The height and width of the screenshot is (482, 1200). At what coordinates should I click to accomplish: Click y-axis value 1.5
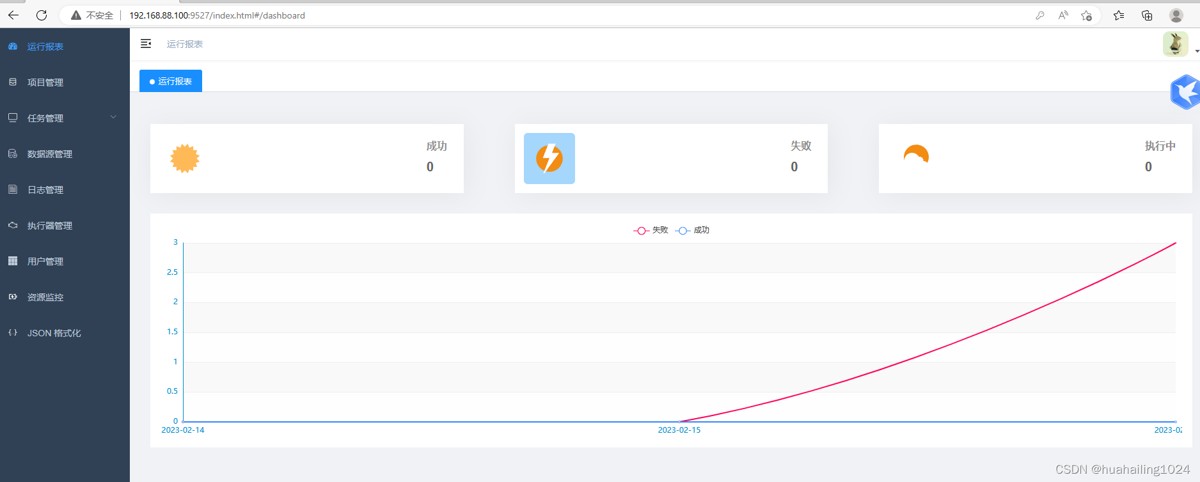[x=172, y=331]
